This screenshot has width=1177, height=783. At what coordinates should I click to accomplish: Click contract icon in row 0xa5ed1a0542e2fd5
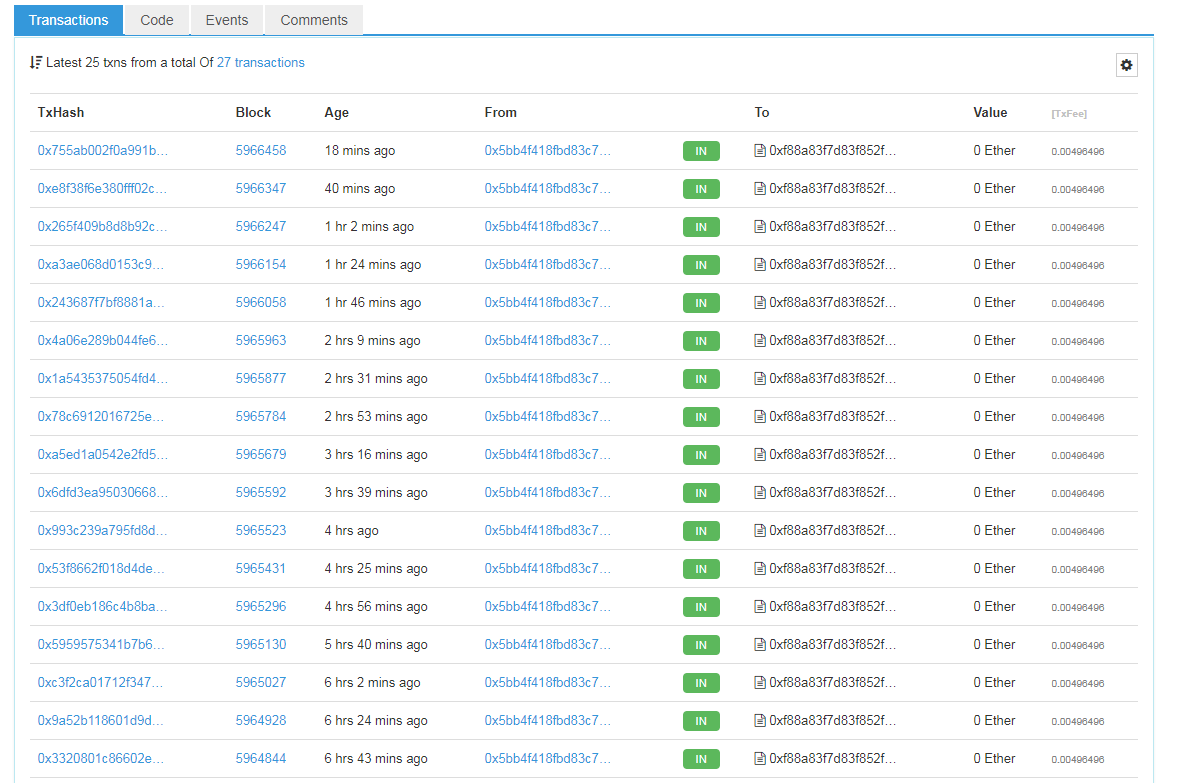click(x=760, y=454)
